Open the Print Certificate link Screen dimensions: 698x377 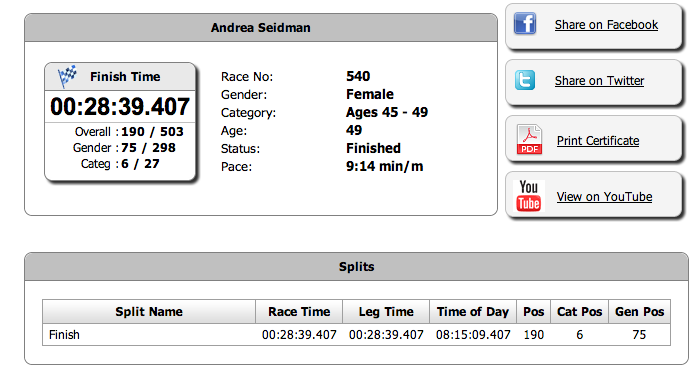pyautogui.click(x=598, y=141)
